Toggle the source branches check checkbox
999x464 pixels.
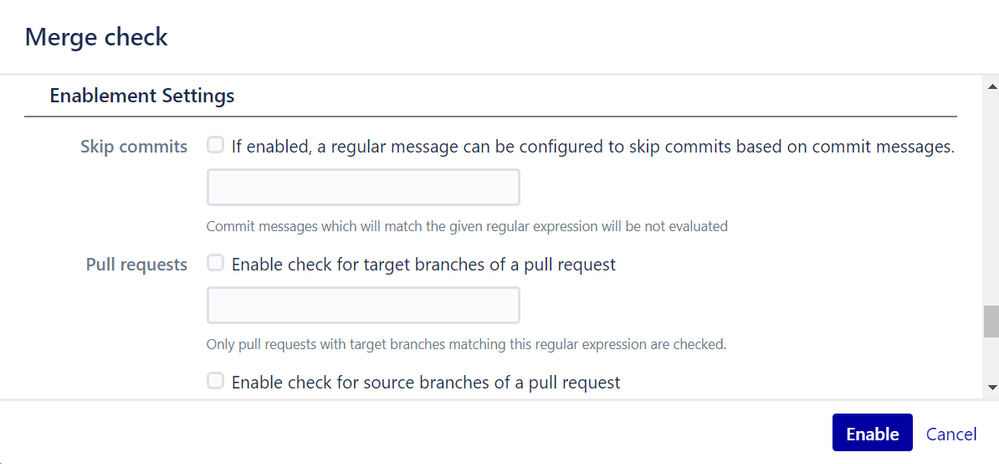click(x=216, y=381)
